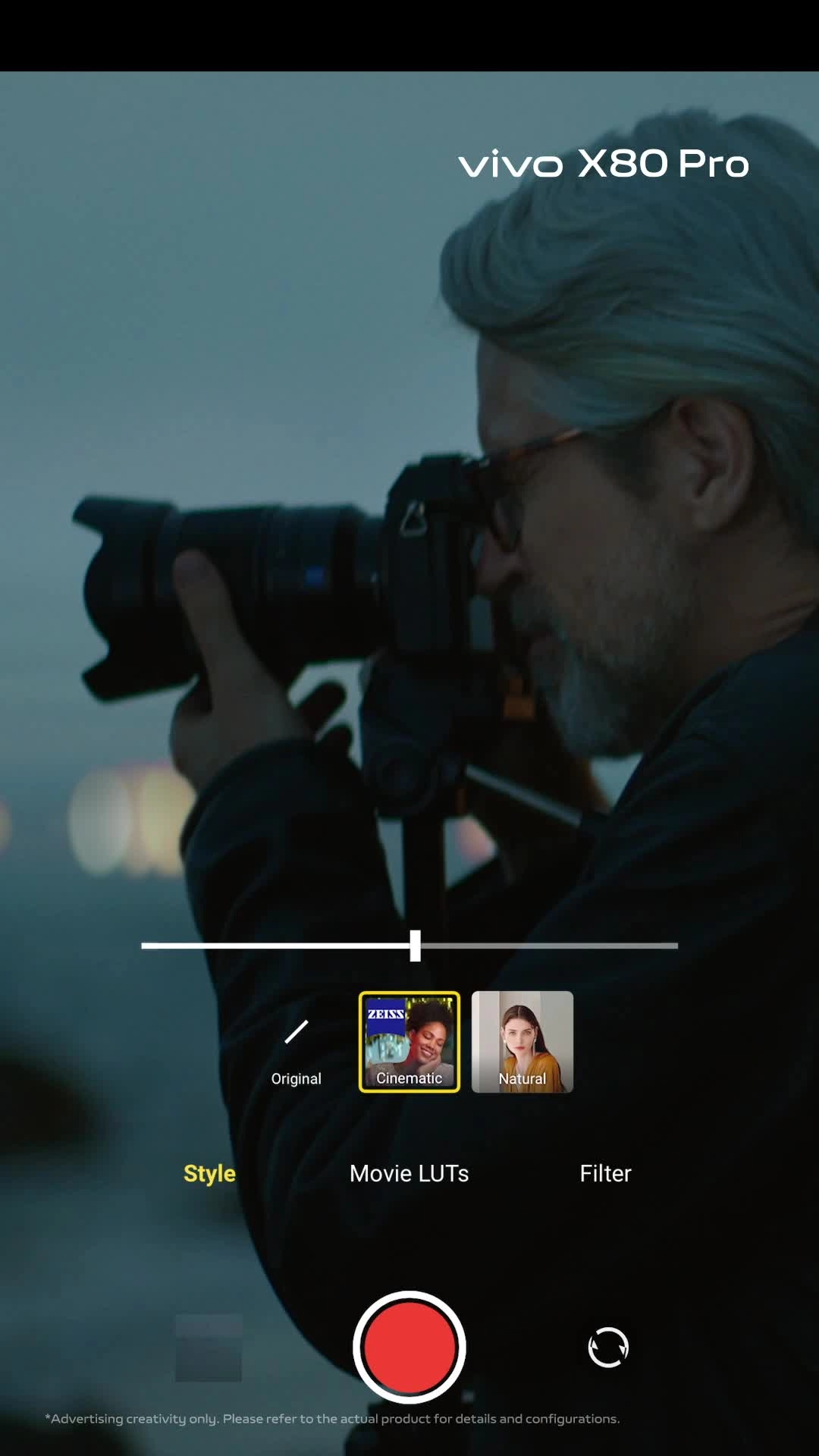Open the gallery preview thumbnail
Screen dimensions: 819x1456
(209, 1348)
